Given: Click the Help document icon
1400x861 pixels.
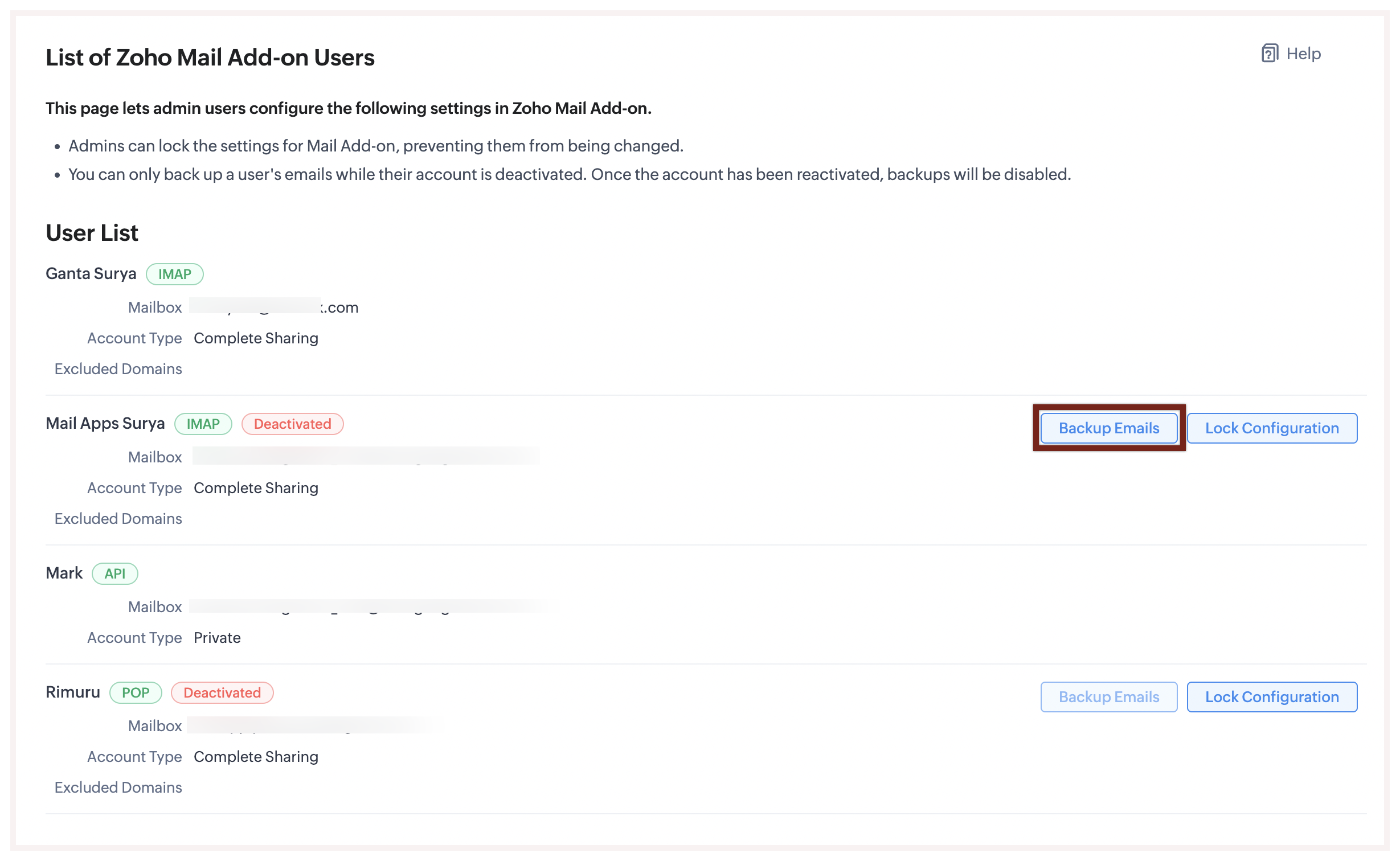Looking at the screenshot, I should point(1270,53).
